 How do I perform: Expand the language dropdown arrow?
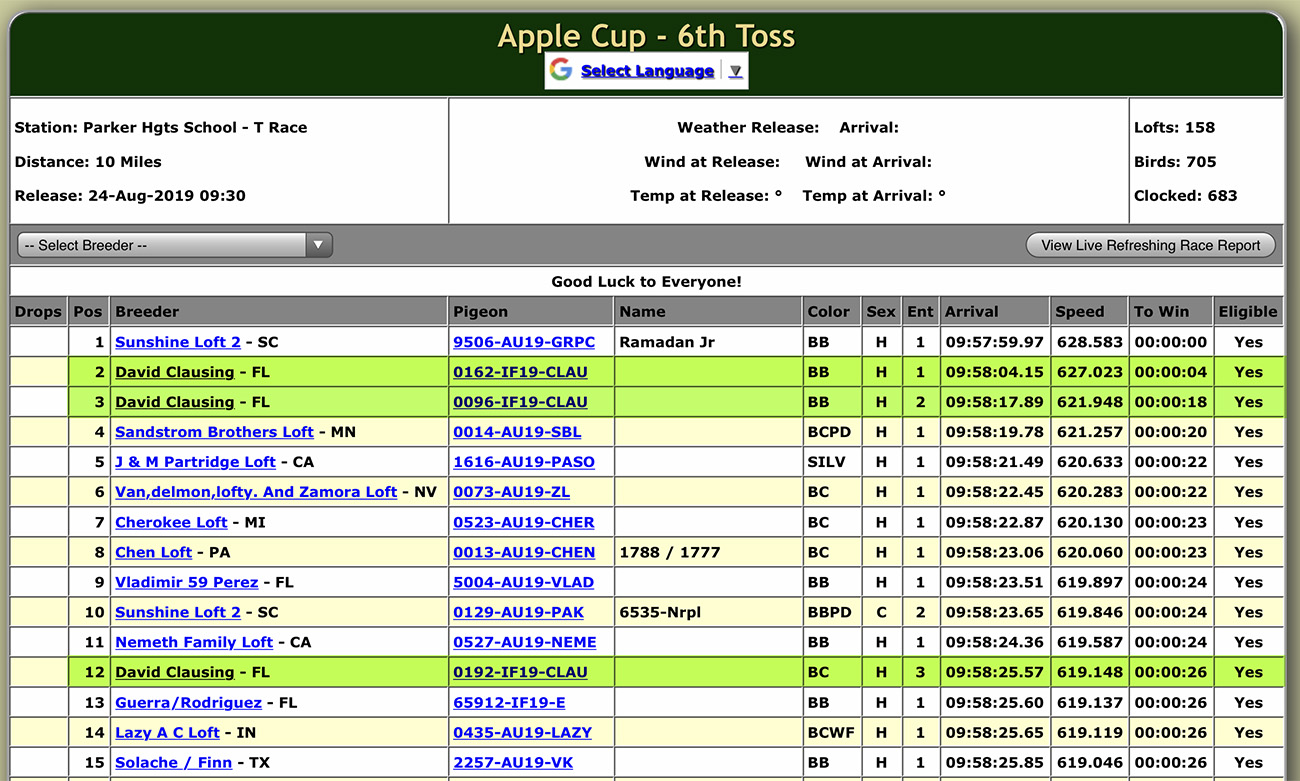(x=735, y=71)
